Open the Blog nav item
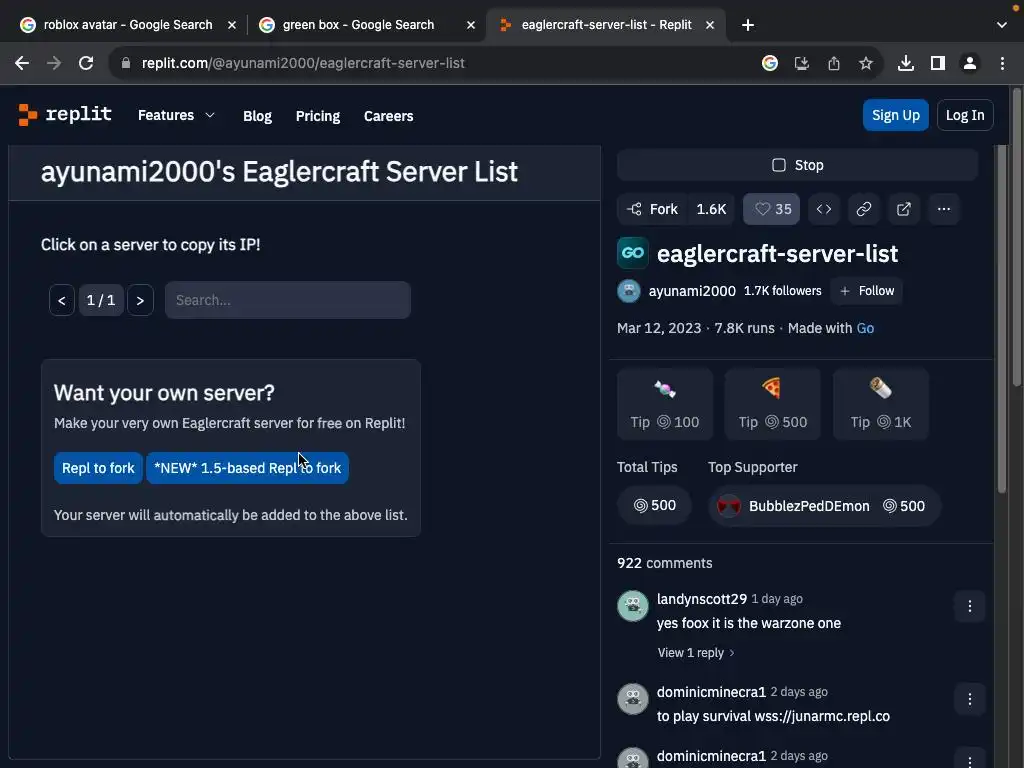Image resolution: width=1024 pixels, height=768 pixels. click(257, 116)
